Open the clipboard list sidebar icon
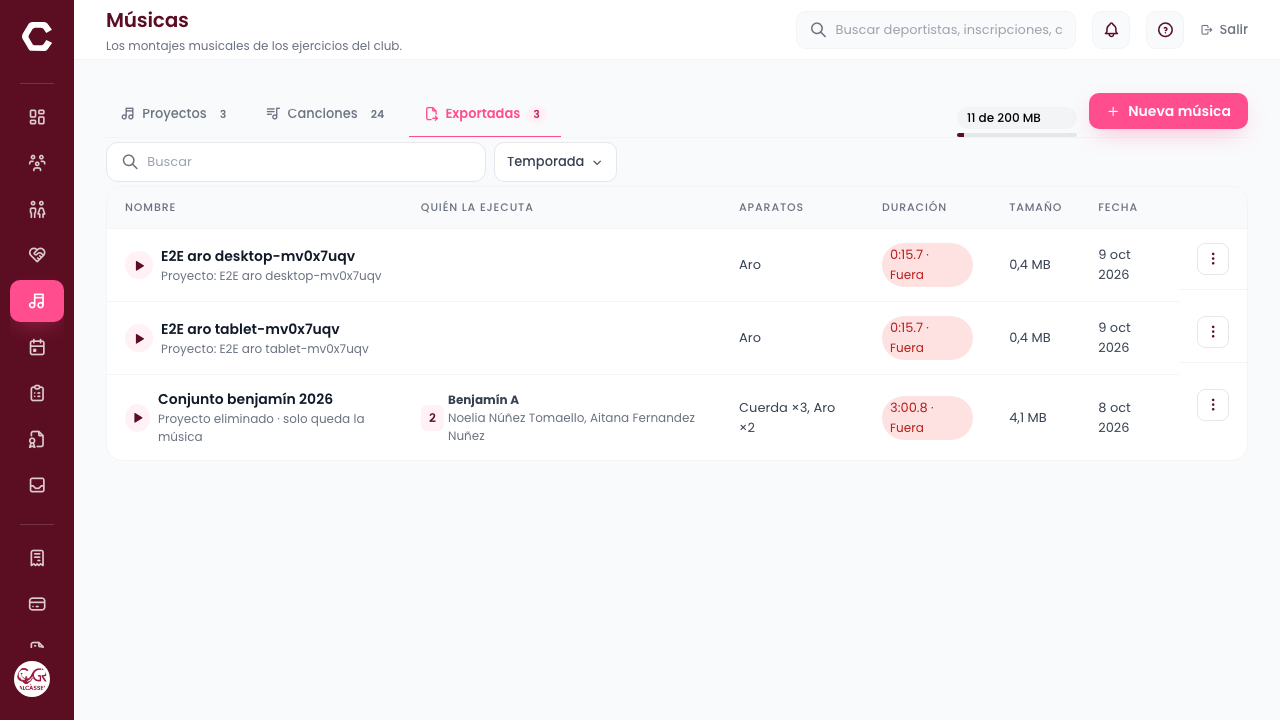The height and width of the screenshot is (720, 1280). pos(37,393)
